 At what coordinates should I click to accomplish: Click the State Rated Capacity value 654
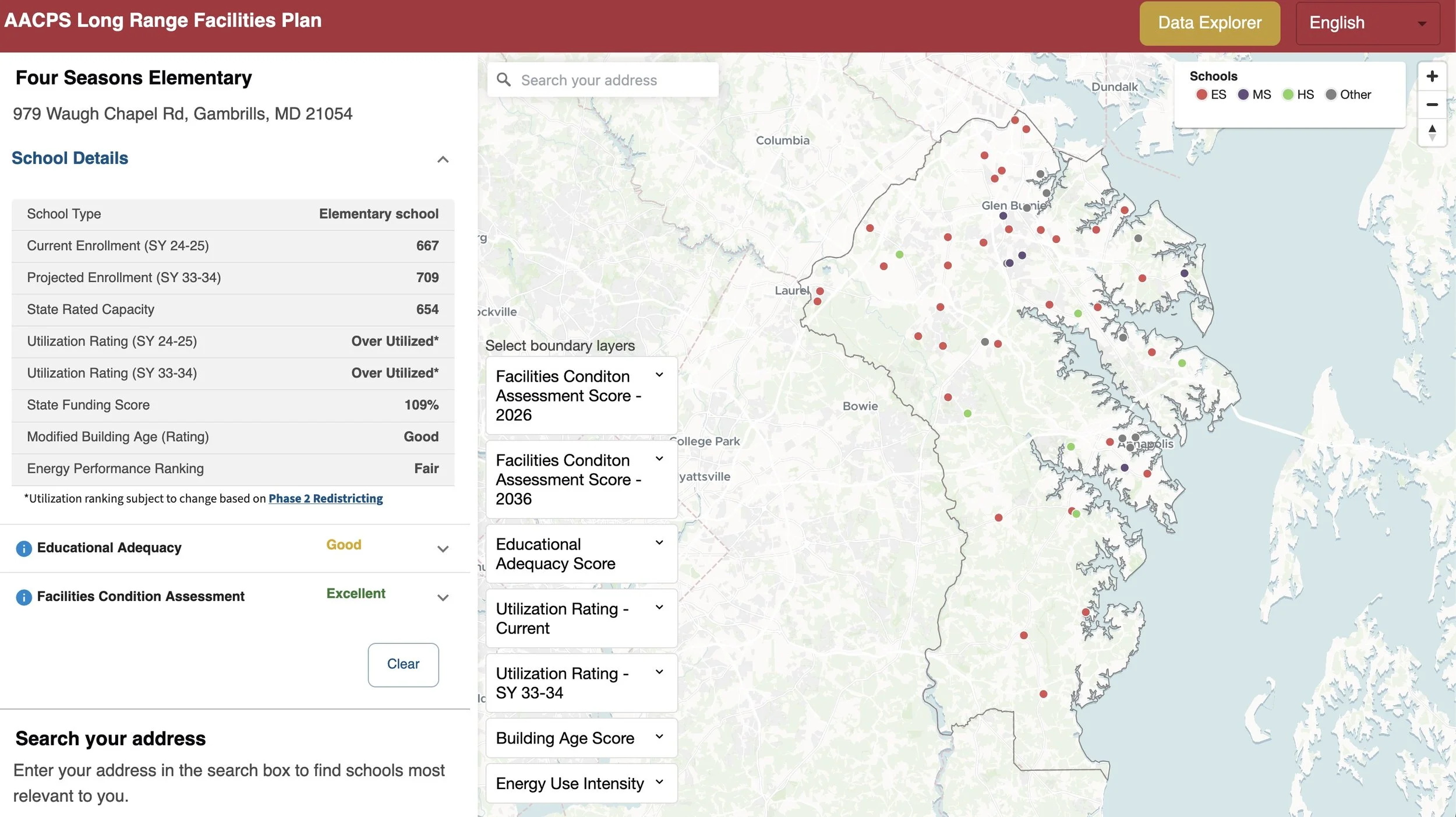[427, 309]
